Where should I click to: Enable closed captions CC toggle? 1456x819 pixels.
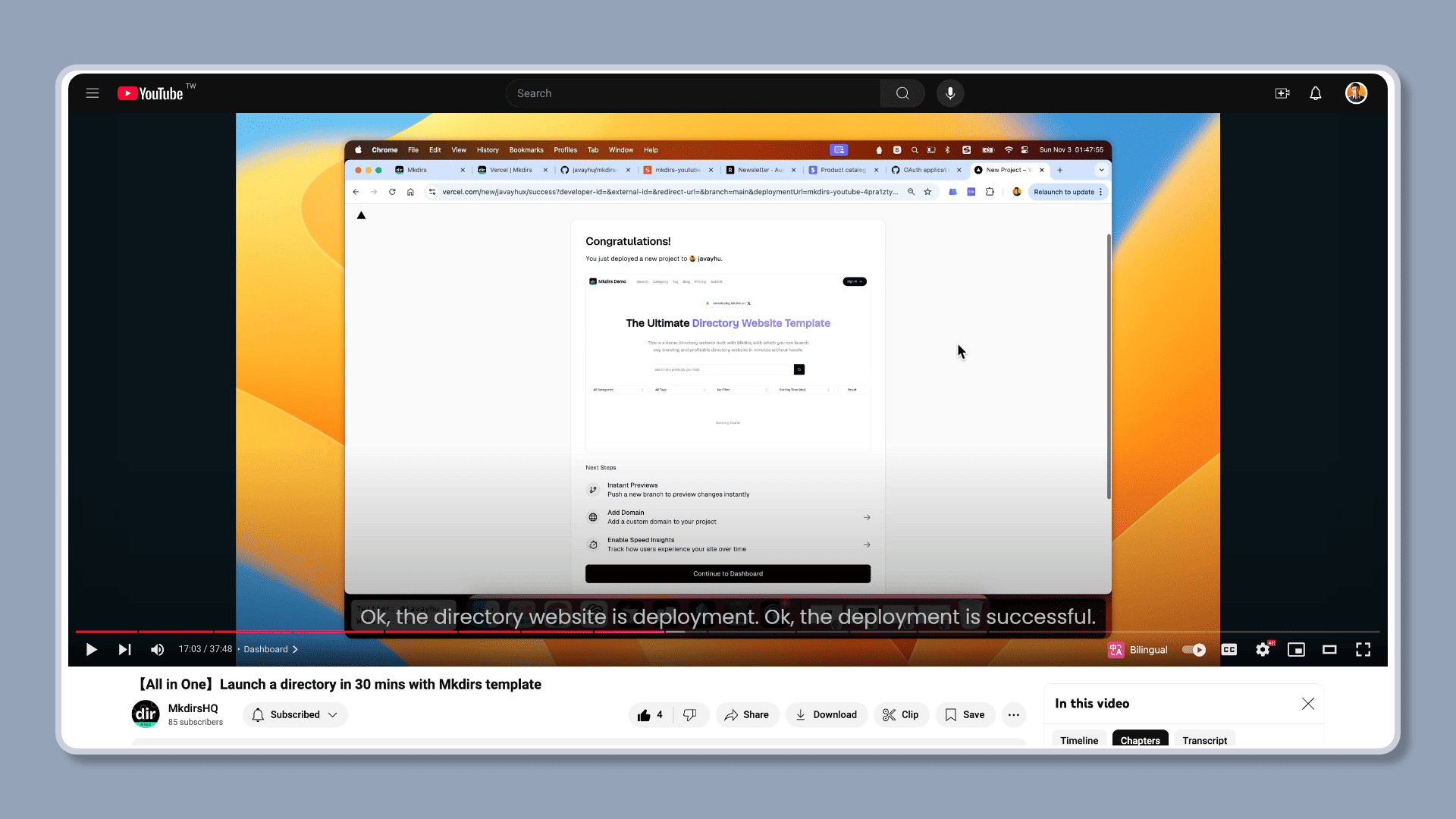(1229, 649)
